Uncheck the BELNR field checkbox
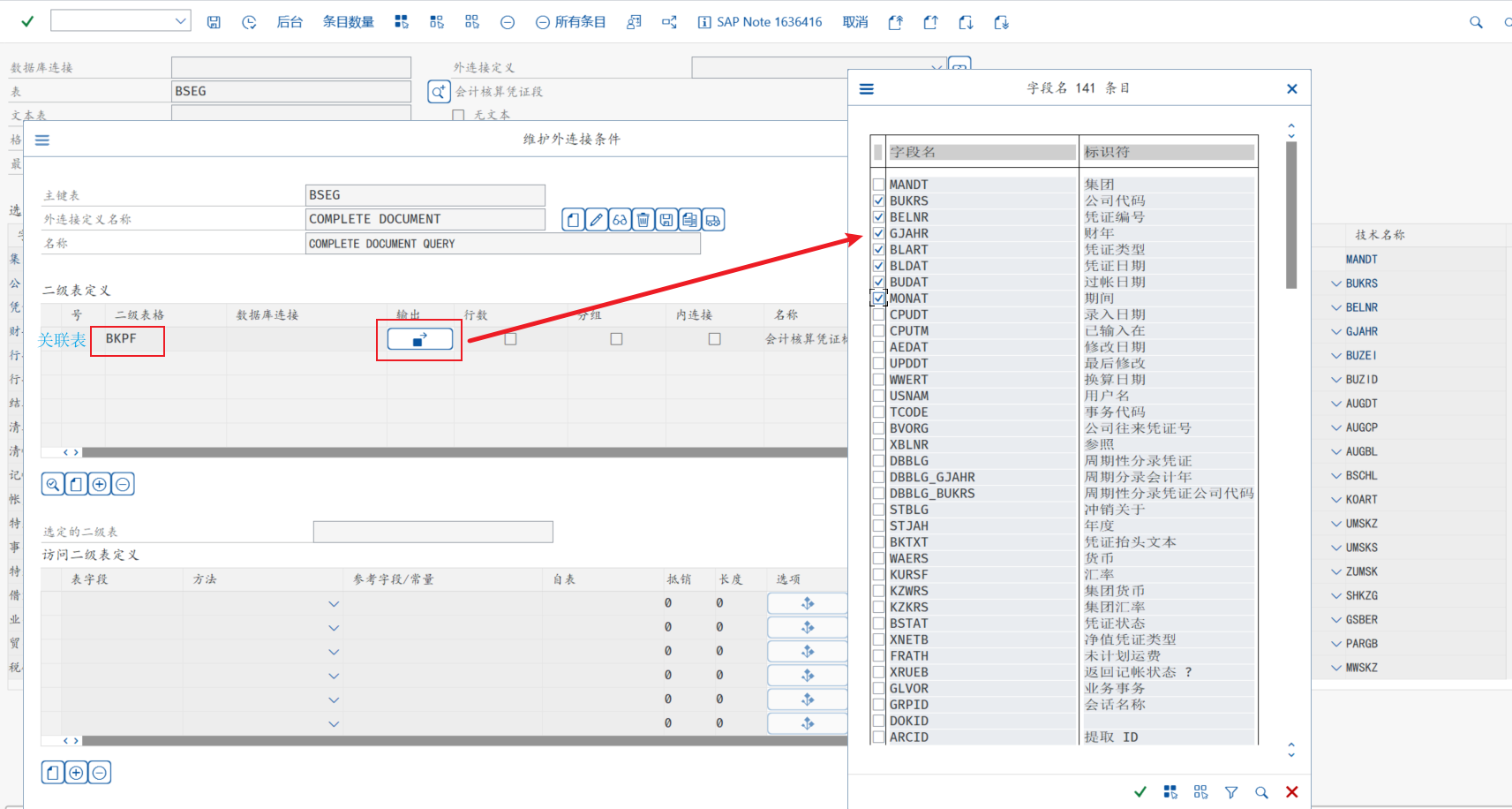Image resolution: width=1512 pixels, height=809 pixels. (x=878, y=217)
